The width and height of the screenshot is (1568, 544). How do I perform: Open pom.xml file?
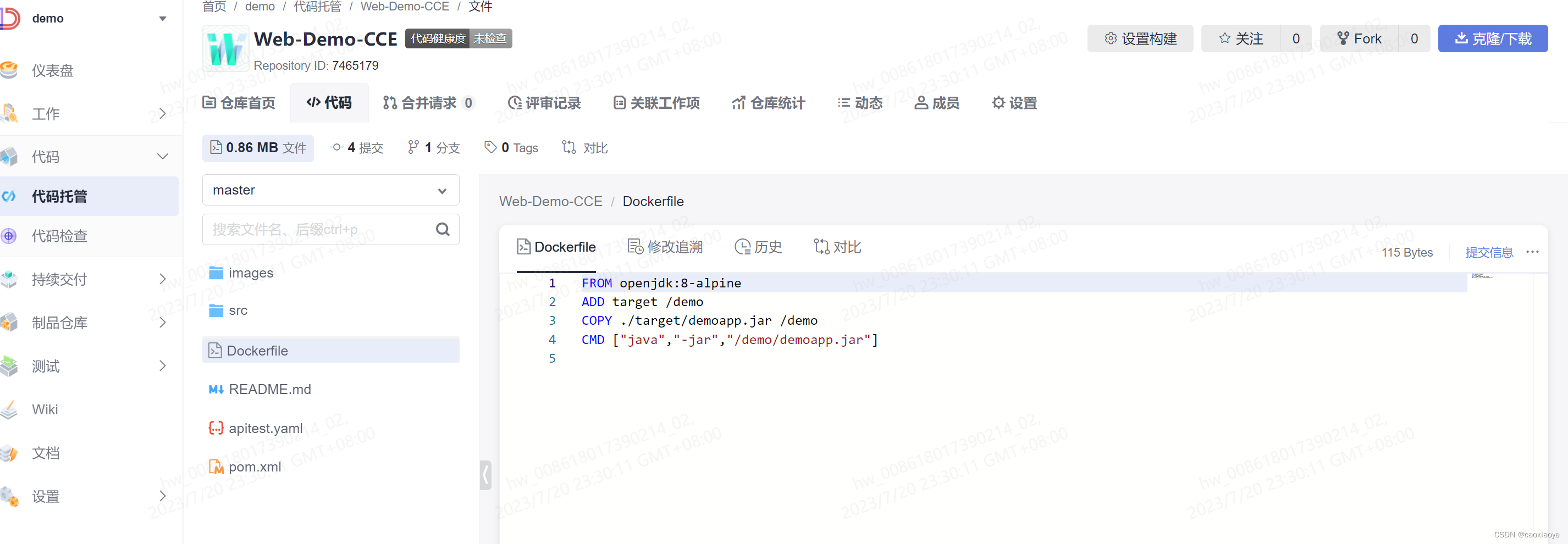245,467
